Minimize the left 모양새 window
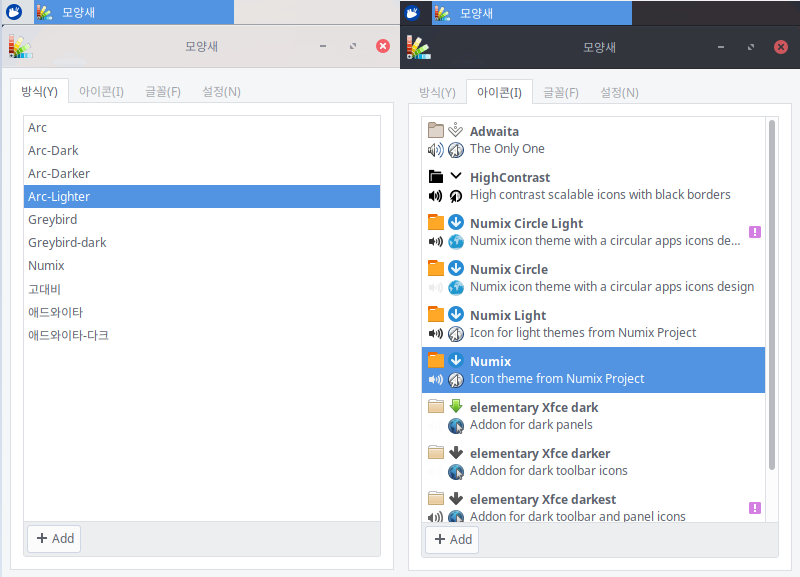 tap(323, 46)
